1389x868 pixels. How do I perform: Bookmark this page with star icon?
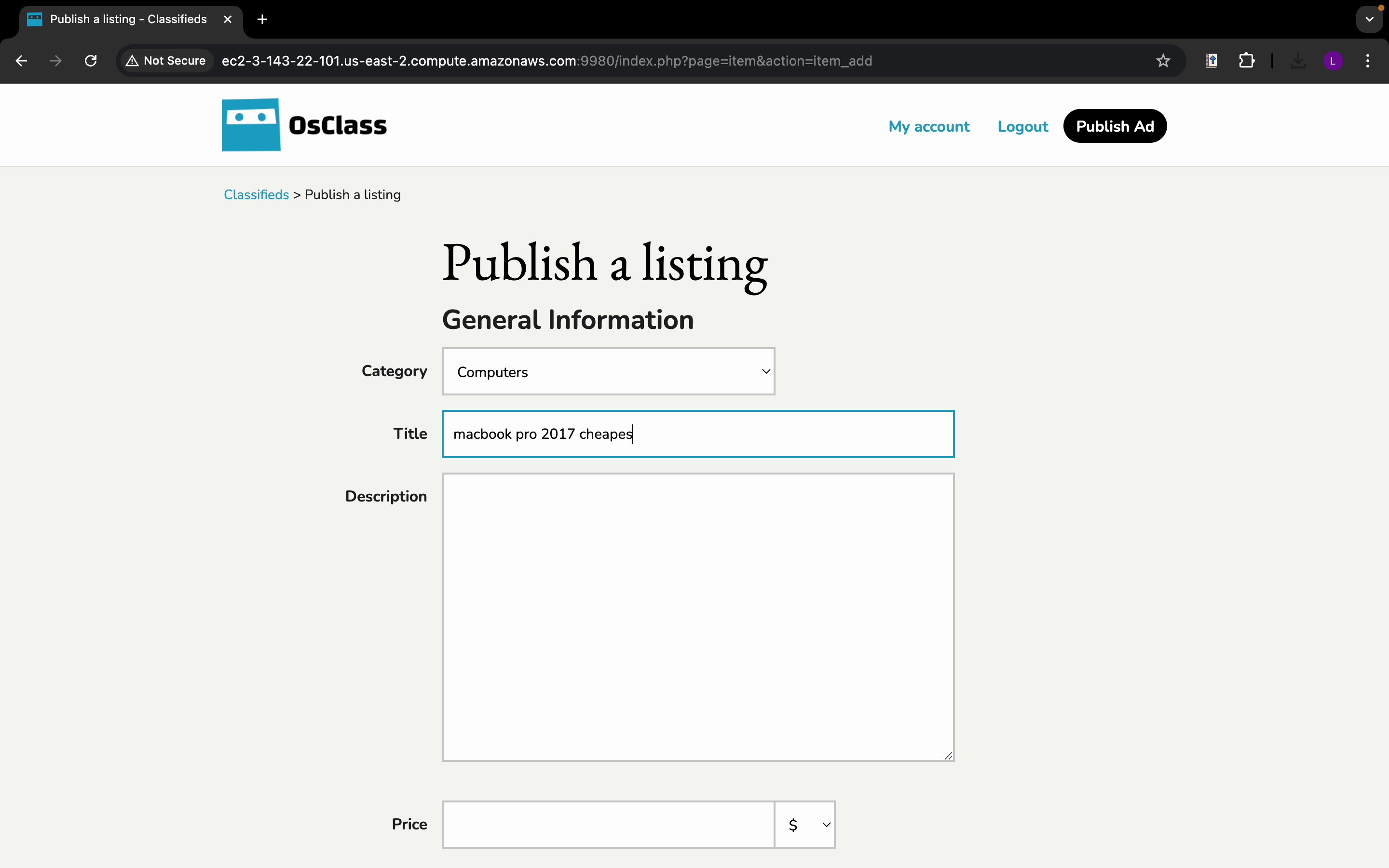tap(1163, 61)
